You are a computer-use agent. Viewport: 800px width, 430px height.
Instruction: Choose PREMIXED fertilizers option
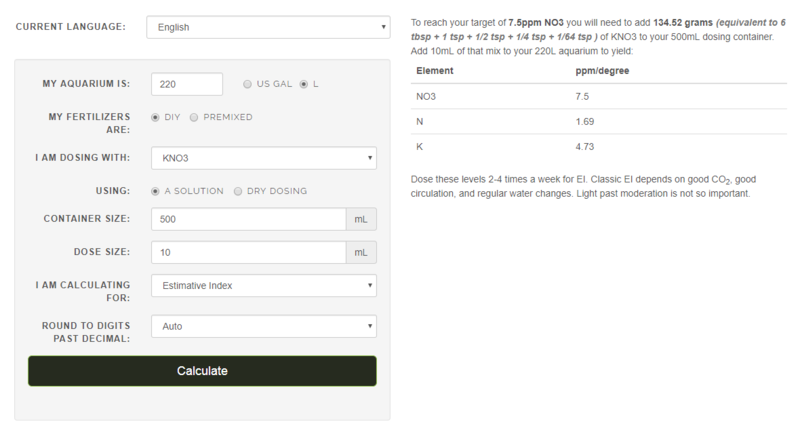point(194,117)
